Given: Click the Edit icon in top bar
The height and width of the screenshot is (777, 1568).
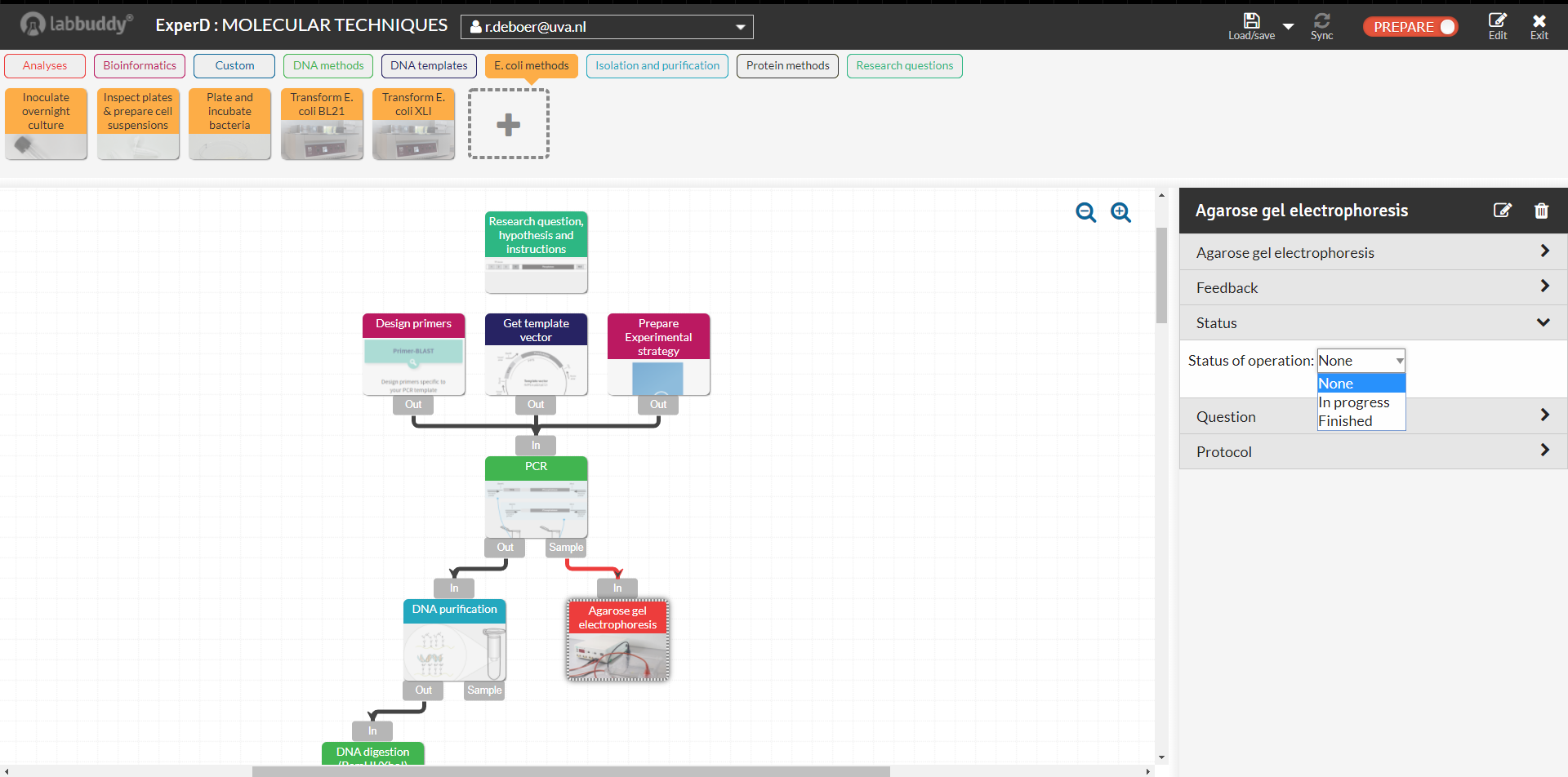Looking at the screenshot, I should pos(1497,21).
